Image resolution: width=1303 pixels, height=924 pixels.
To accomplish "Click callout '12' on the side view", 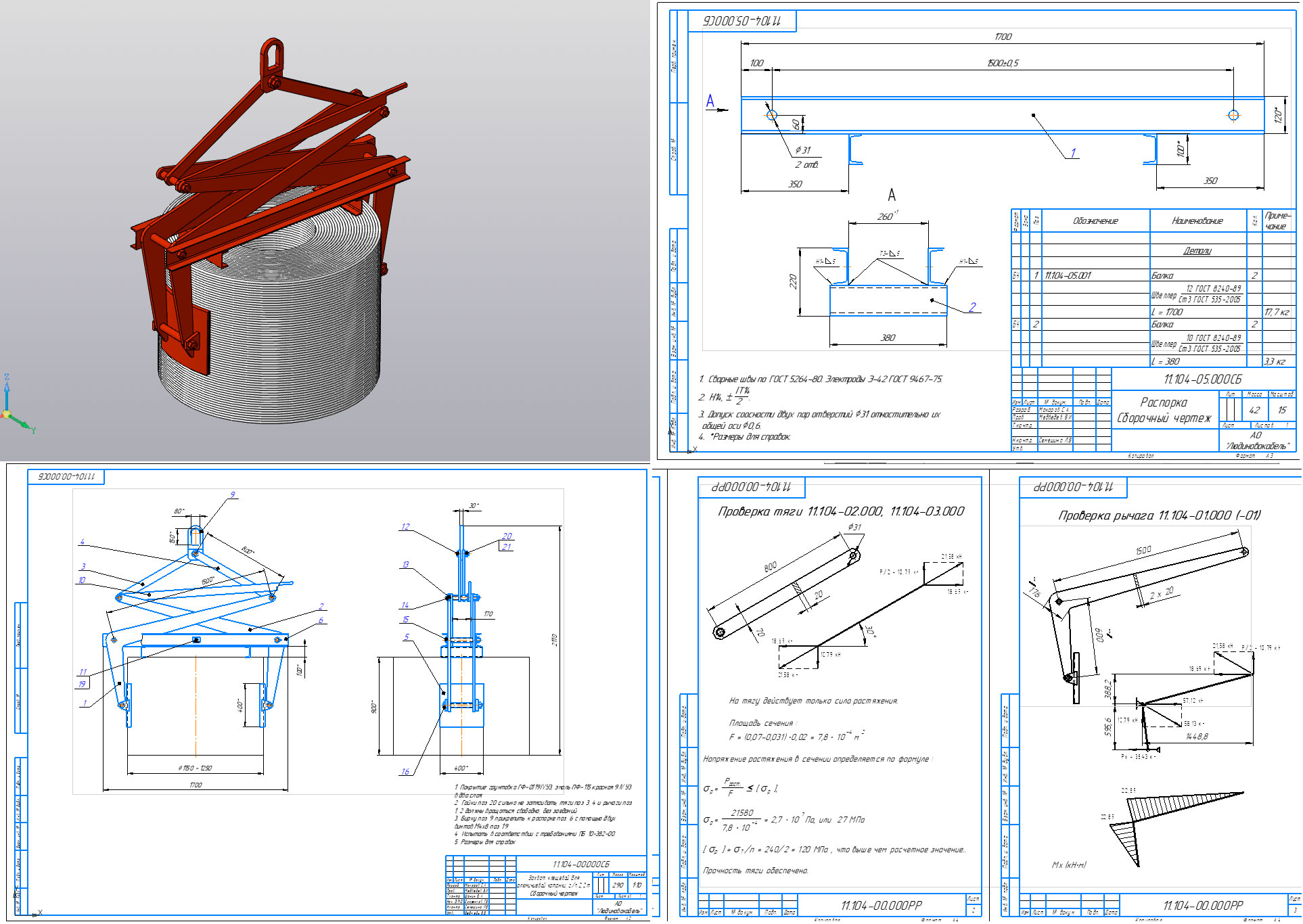I will click(405, 526).
